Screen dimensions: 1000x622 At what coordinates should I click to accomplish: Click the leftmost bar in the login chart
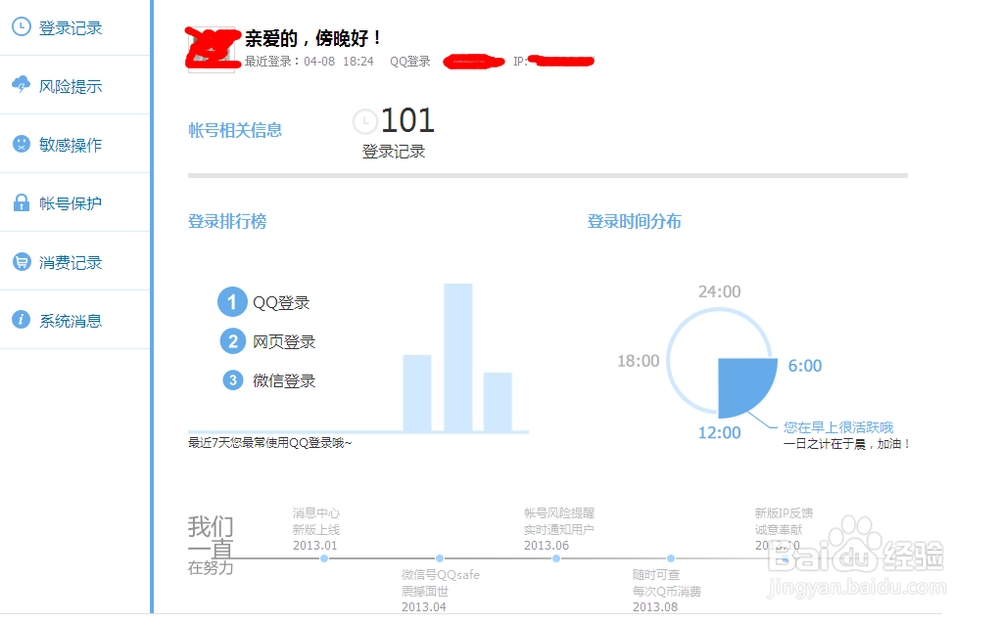coord(417,393)
